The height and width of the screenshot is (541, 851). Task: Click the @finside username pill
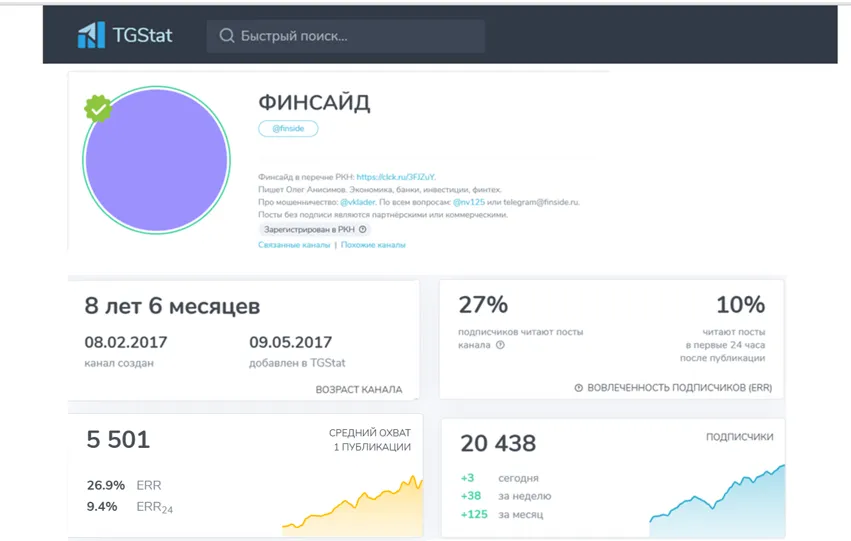point(288,129)
